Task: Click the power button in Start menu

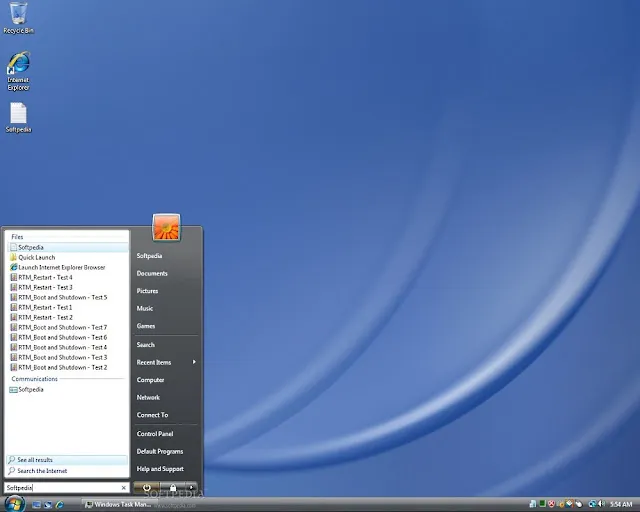Action: (x=147, y=488)
